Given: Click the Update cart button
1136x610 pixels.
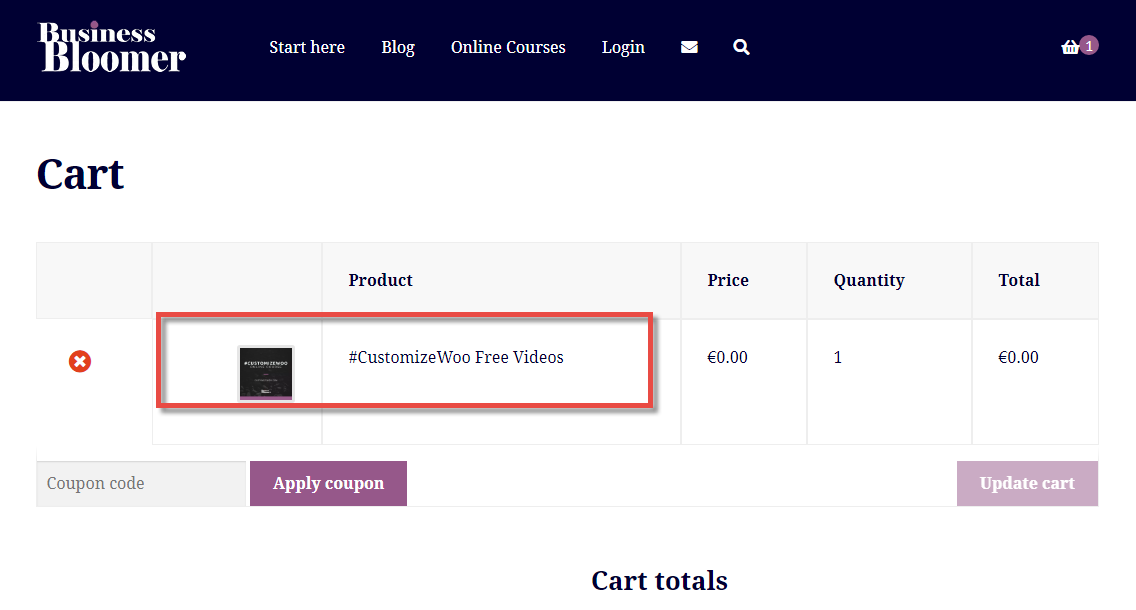Looking at the screenshot, I should click(x=1027, y=483).
